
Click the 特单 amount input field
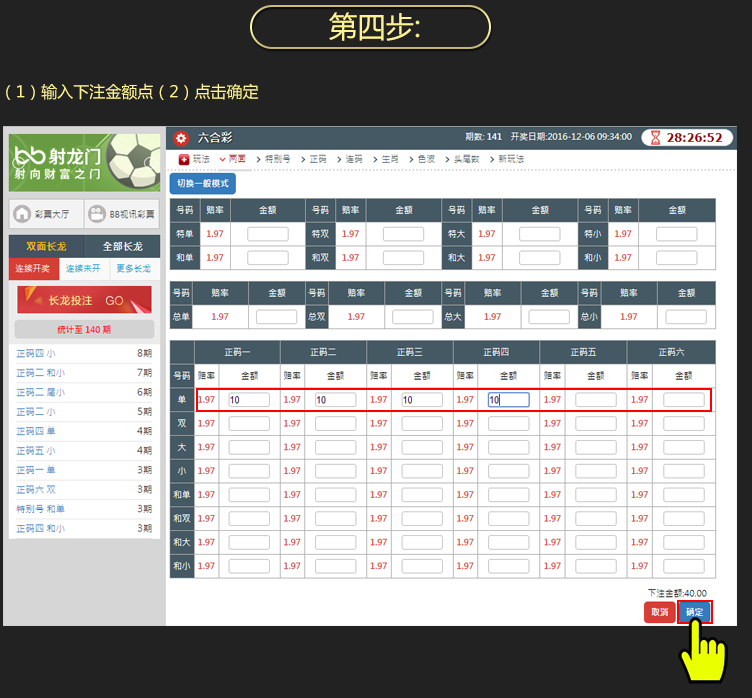pos(267,234)
